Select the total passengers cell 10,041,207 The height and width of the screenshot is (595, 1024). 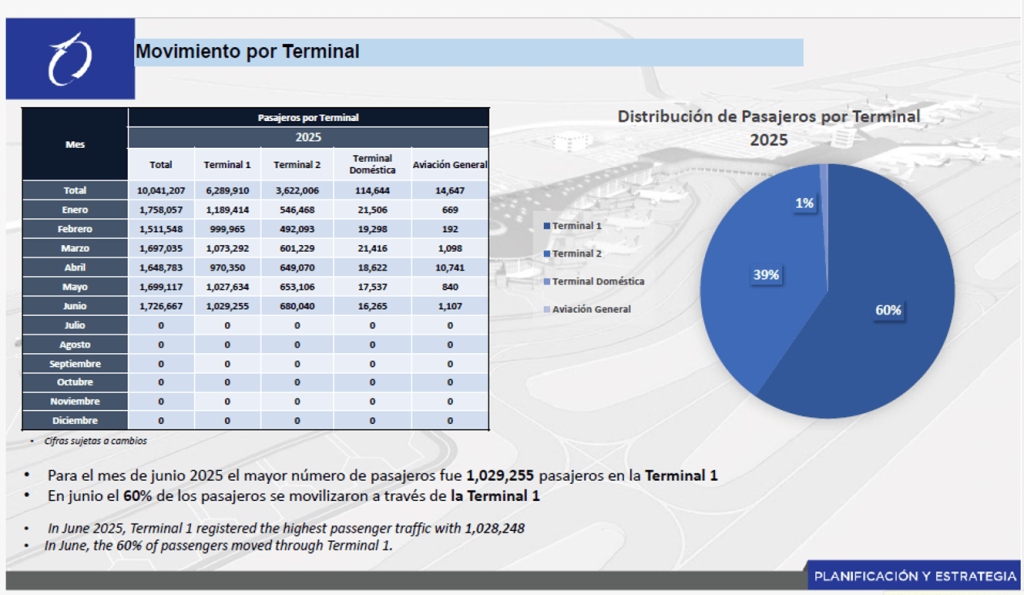[x=161, y=190]
